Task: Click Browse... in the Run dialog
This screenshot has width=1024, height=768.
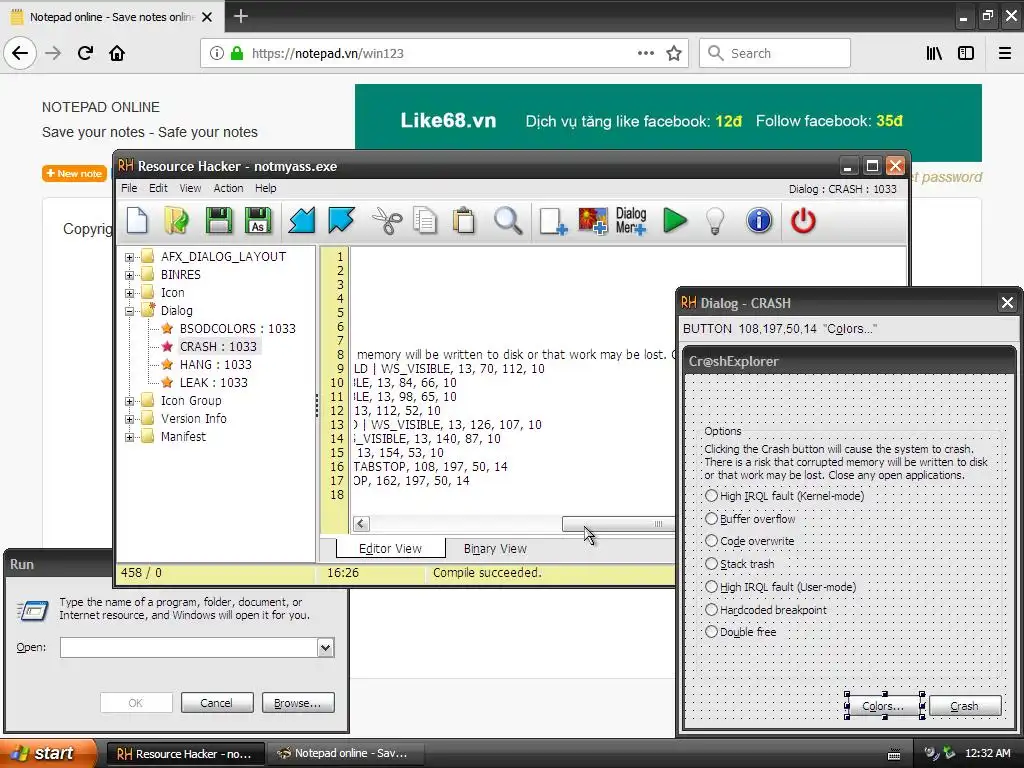Action: pyautogui.click(x=298, y=703)
